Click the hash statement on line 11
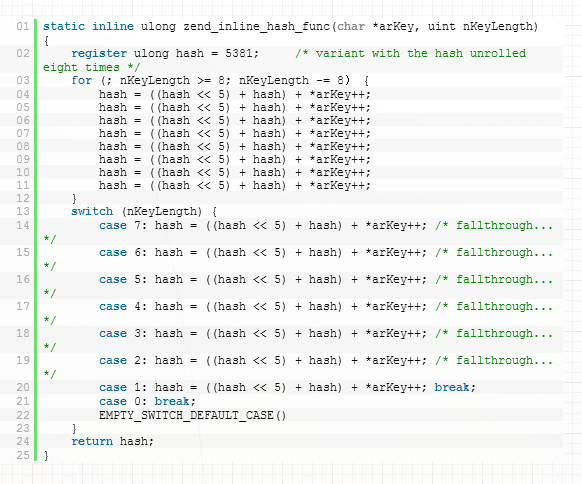This screenshot has width=582, height=484. coord(235,185)
